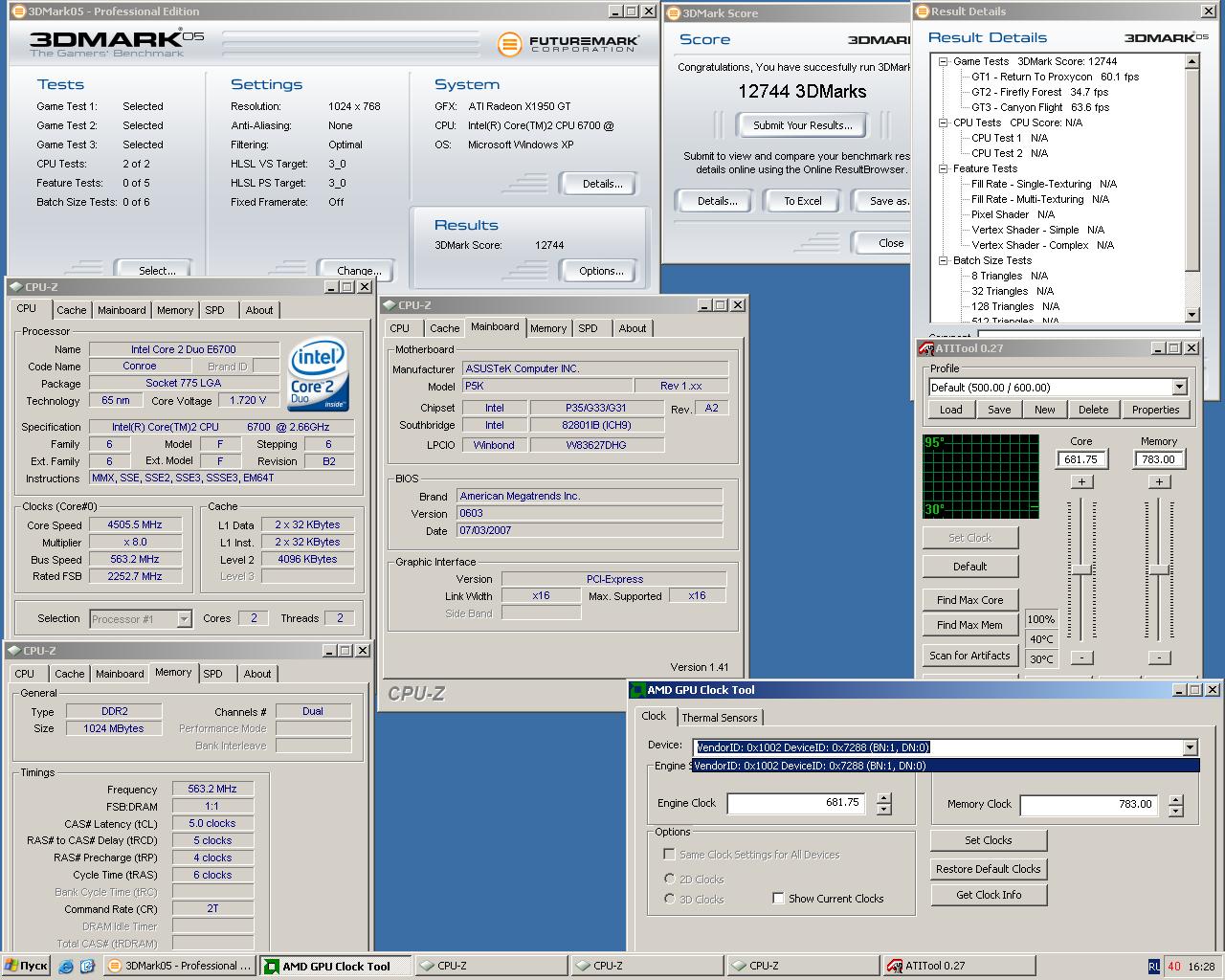The height and width of the screenshot is (980, 1225).
Task: Click the Result Details window title icon
Action: coord(923,11)
